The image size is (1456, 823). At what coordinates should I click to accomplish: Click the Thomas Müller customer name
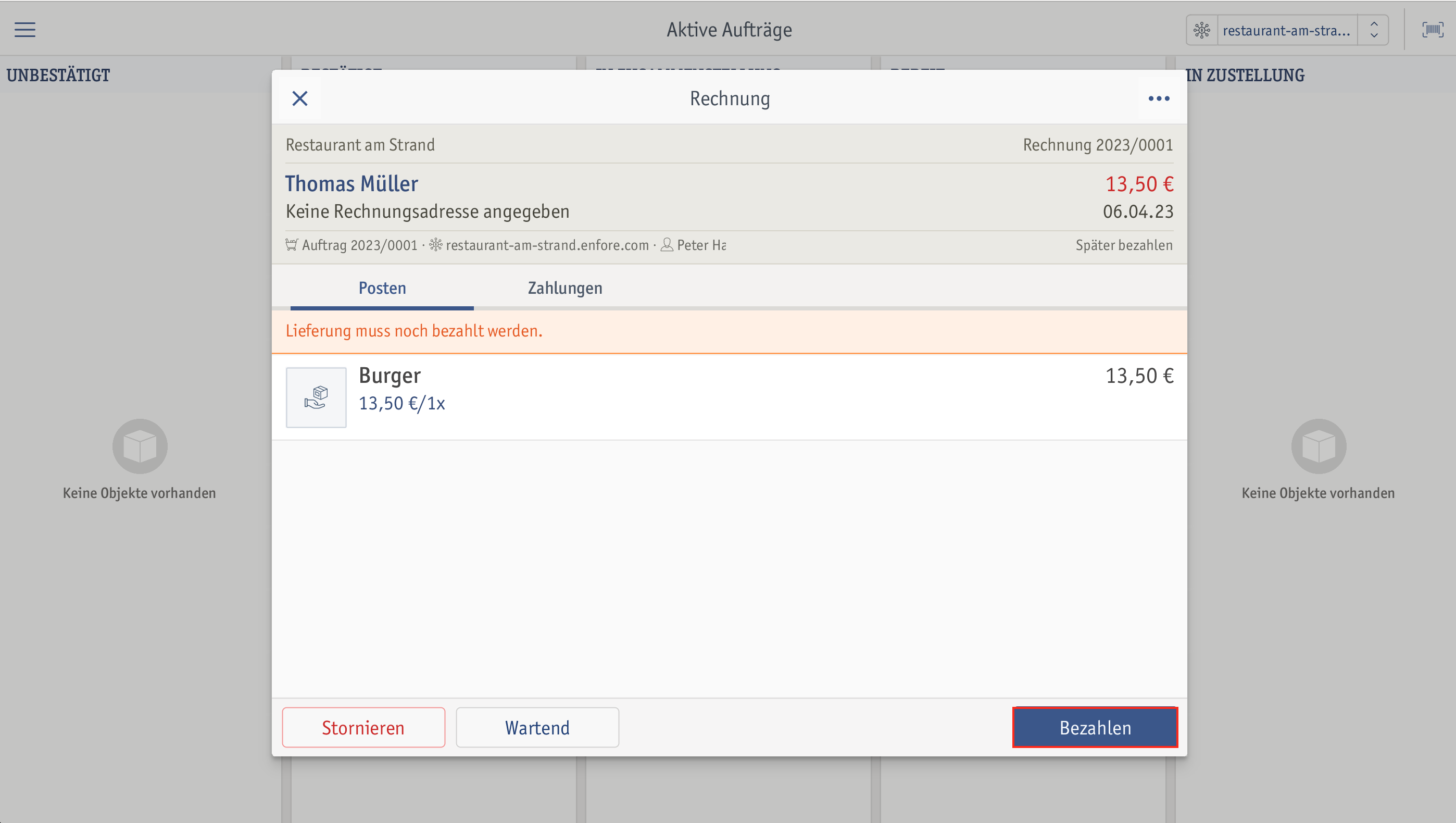pos(352,184)
